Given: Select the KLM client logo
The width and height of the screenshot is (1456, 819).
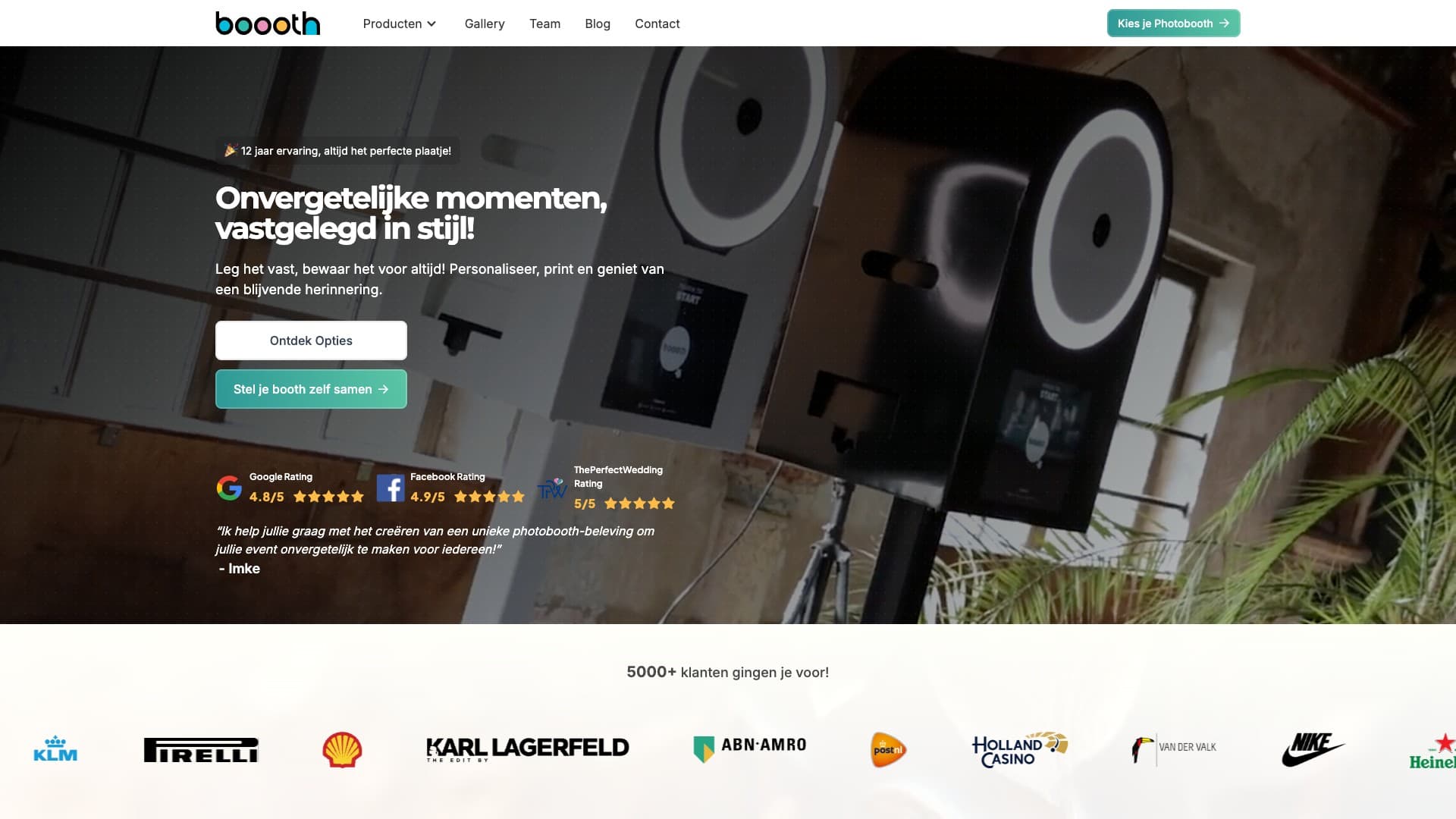Looking at the screenshot, I should point(55,748).
